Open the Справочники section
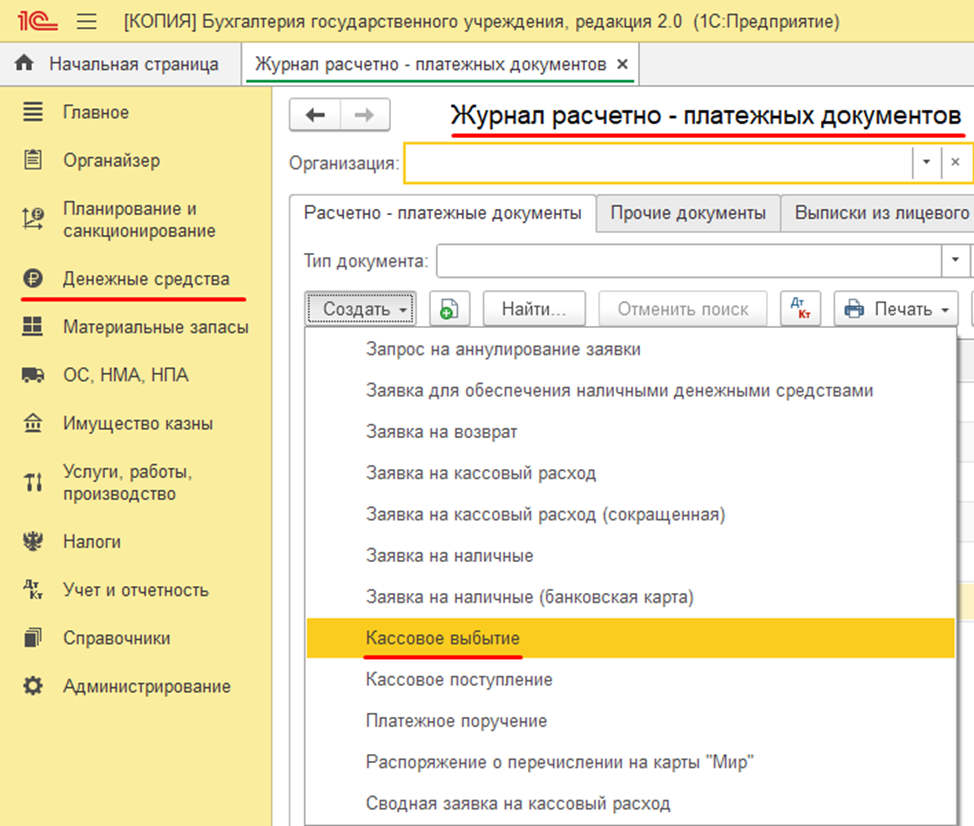 coord(117,638)
